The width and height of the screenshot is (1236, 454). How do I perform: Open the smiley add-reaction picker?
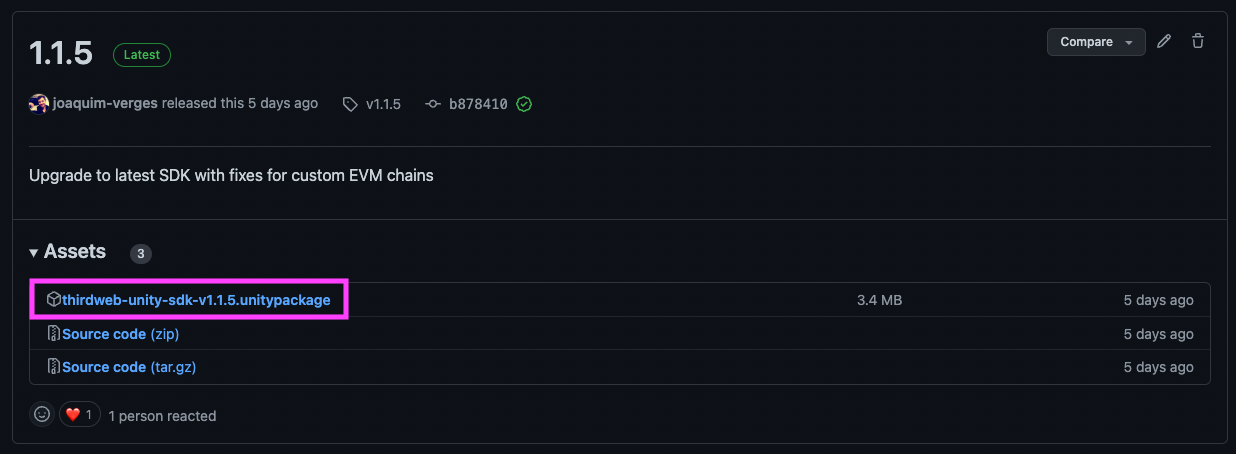tap(42, 415)
